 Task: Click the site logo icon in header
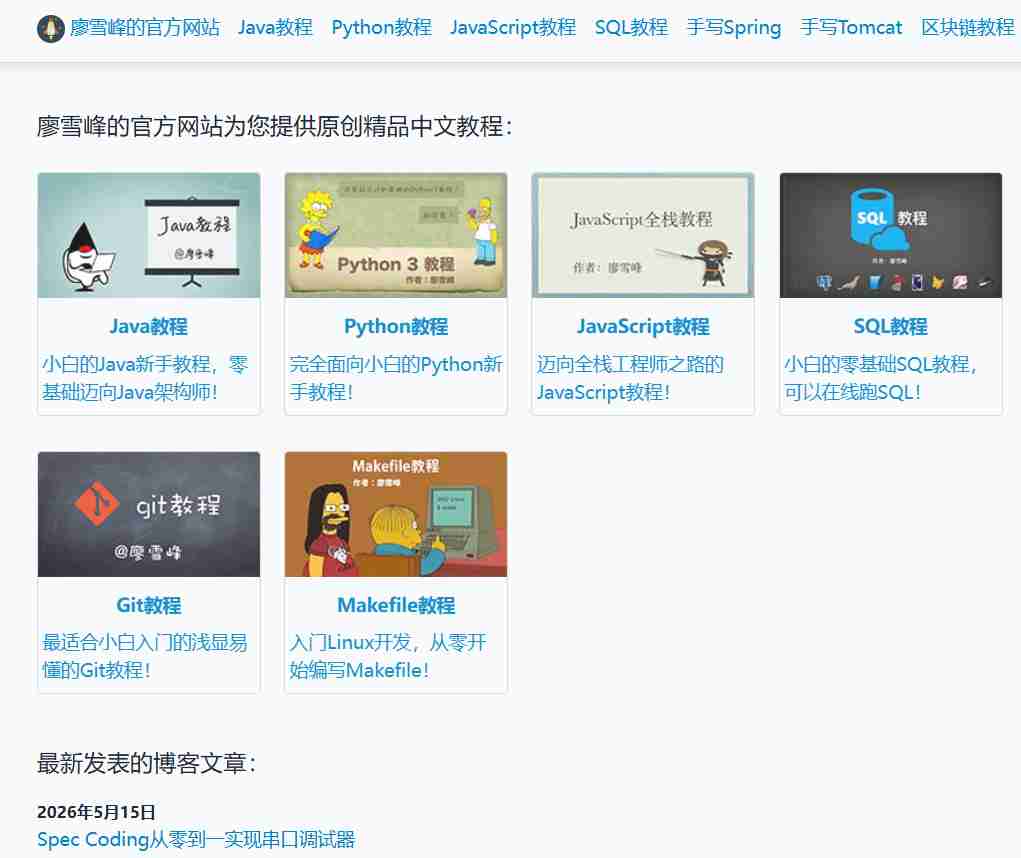(50, 28)
